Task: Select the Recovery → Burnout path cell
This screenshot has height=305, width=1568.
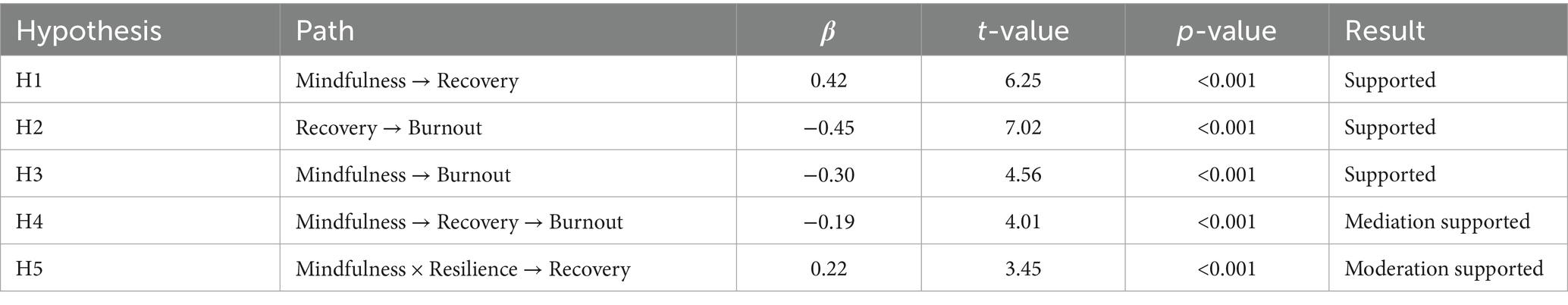Action: 388,127
